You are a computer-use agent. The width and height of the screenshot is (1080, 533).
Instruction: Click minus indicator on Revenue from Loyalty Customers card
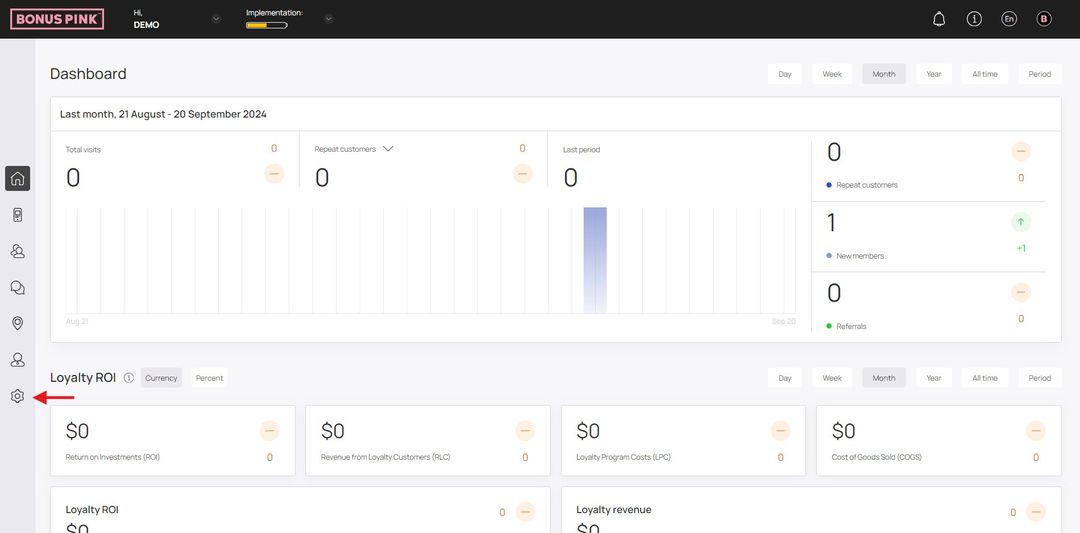[x=525, y=431]
